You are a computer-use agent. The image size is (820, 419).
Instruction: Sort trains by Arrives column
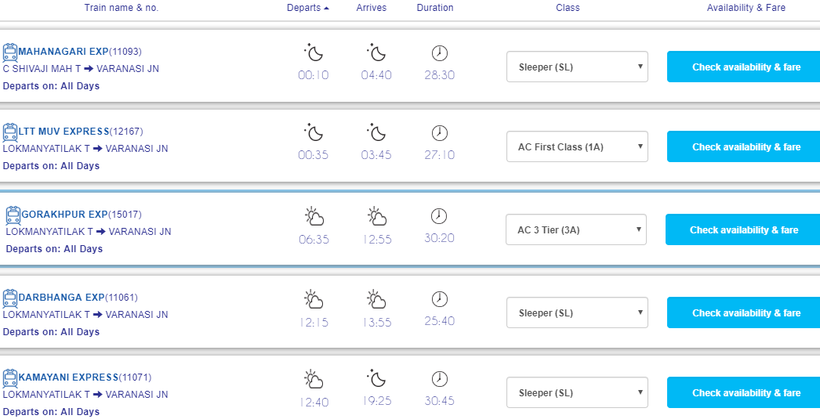pyautogui.click(x=371, y=8)
